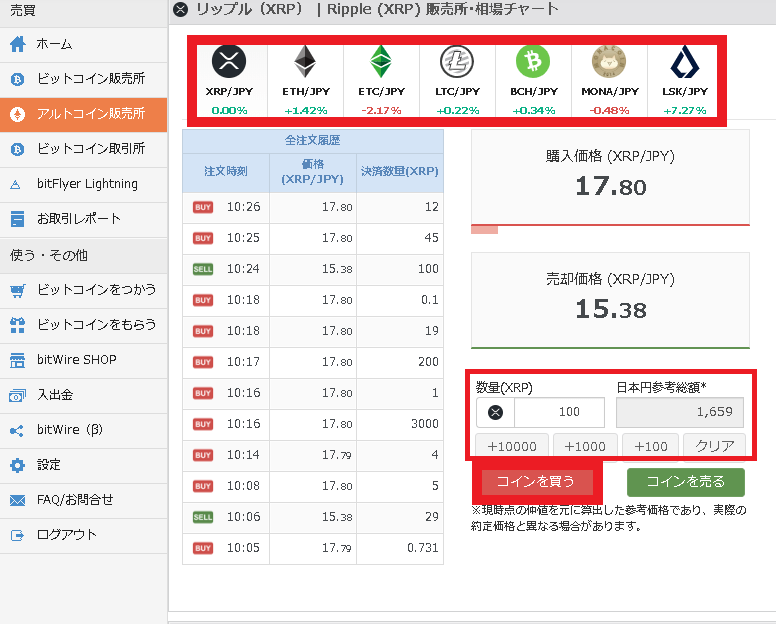Select the LSK/JPY Lisk icon
The image size is (776, 624).
click(685, 61)
